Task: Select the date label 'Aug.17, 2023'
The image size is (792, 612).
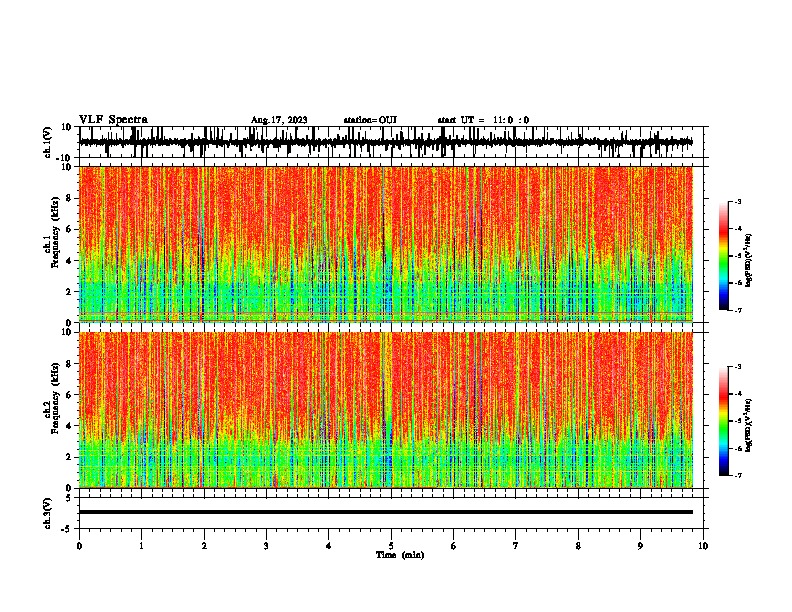Action: click(x=279, y=120)
